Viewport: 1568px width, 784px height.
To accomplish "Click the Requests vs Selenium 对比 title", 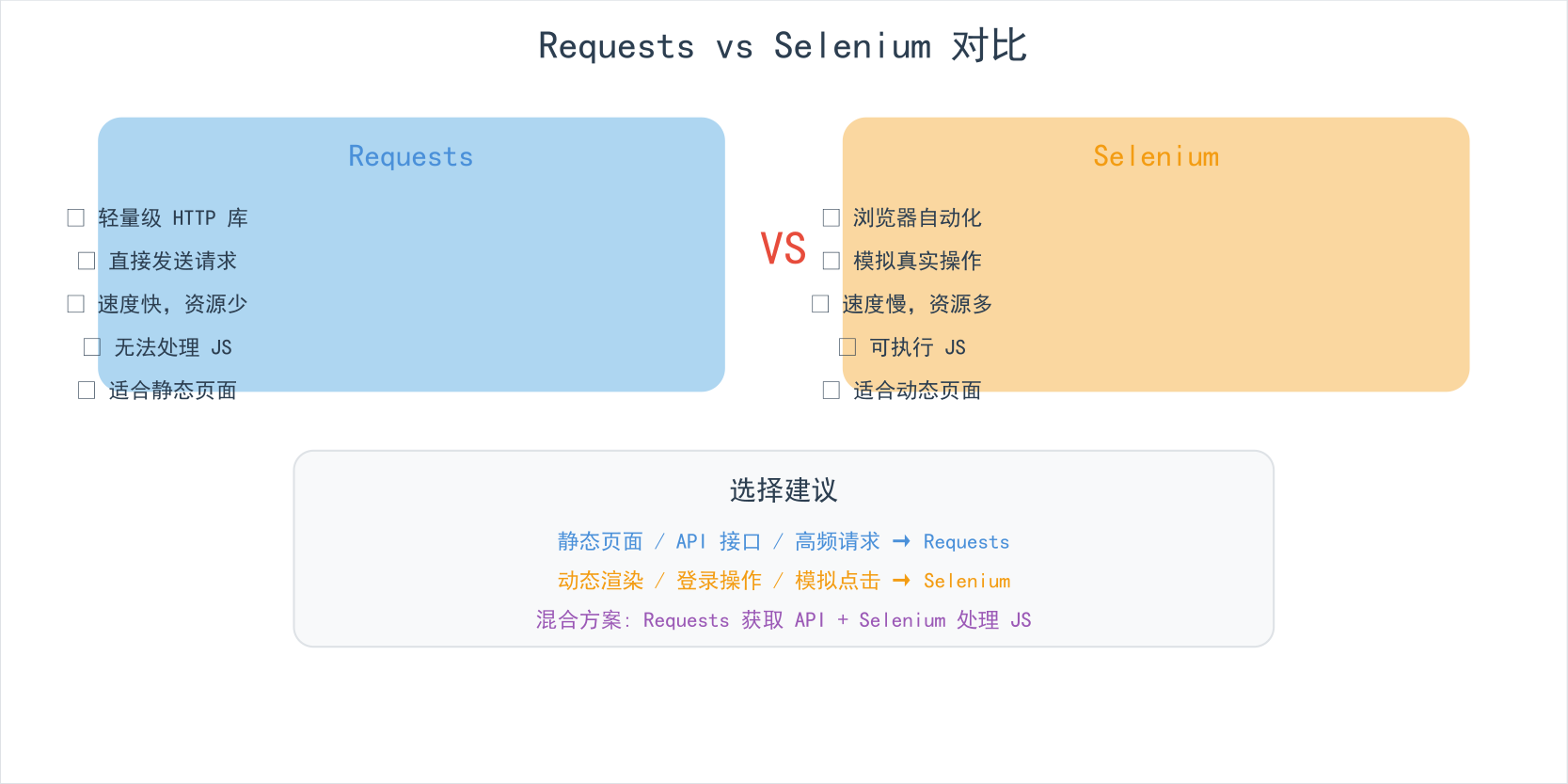I will coord(783,46).
